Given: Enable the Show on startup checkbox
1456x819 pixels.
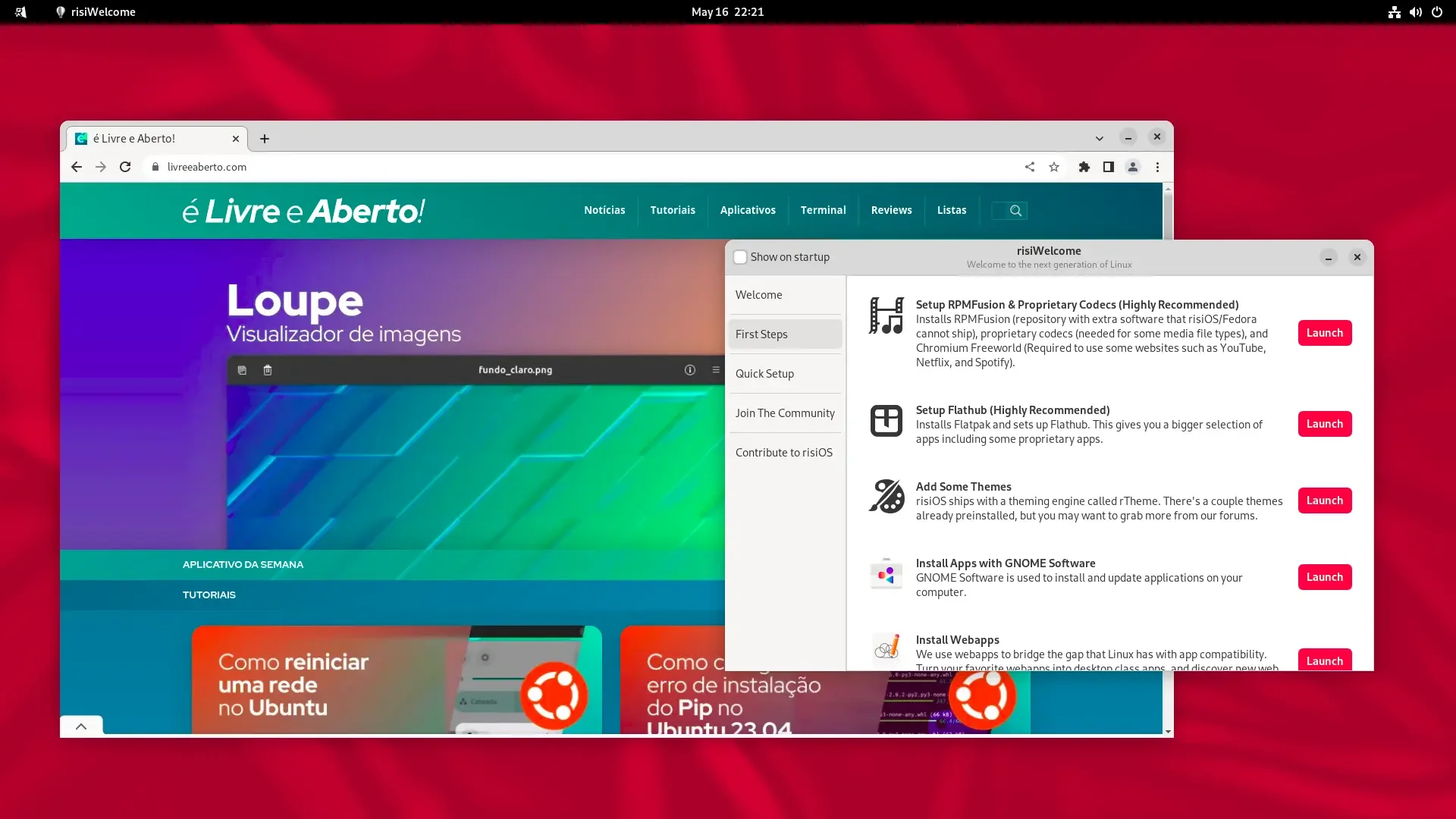Looking at the screenshot, I should tap(741, 257).
